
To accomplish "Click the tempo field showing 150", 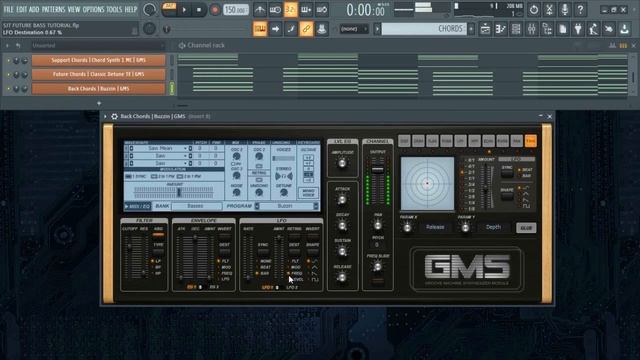I will [x=236, y=10].
